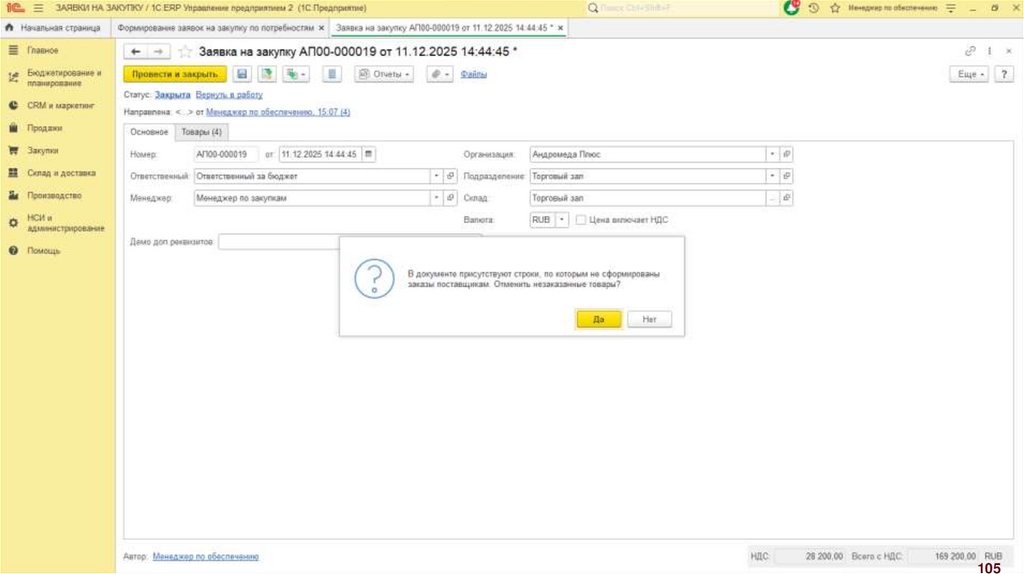This screenshot has width=1024, height=574.
Task: Switch to the Основное tab
Action: pos(149,132)
